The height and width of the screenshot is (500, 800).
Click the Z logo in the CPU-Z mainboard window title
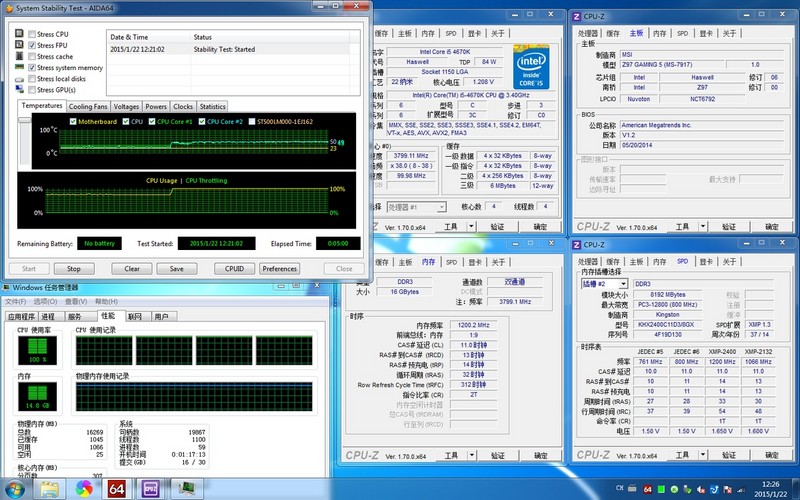(x=577, y=16)
